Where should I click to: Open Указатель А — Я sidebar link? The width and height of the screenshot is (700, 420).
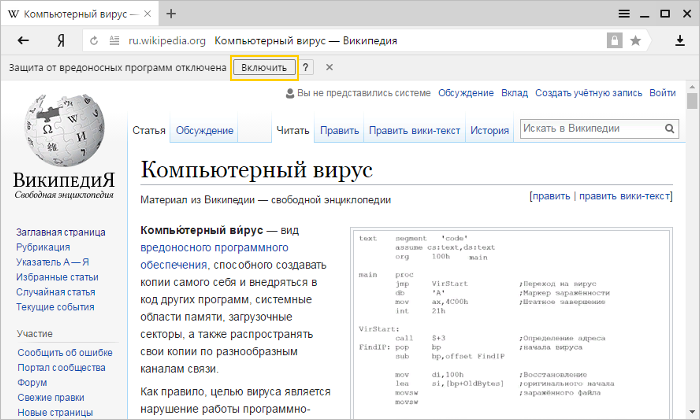53,262
